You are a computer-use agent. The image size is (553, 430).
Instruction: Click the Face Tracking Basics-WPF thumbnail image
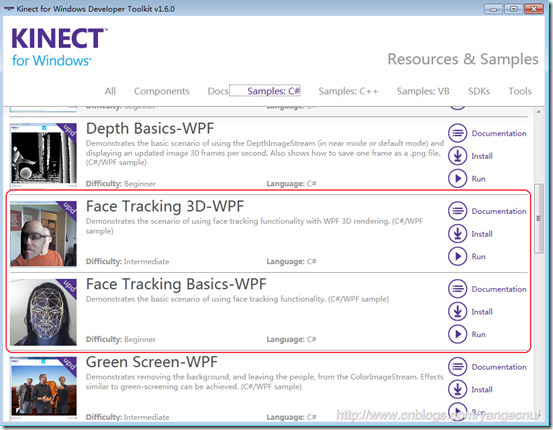(43, 312)
